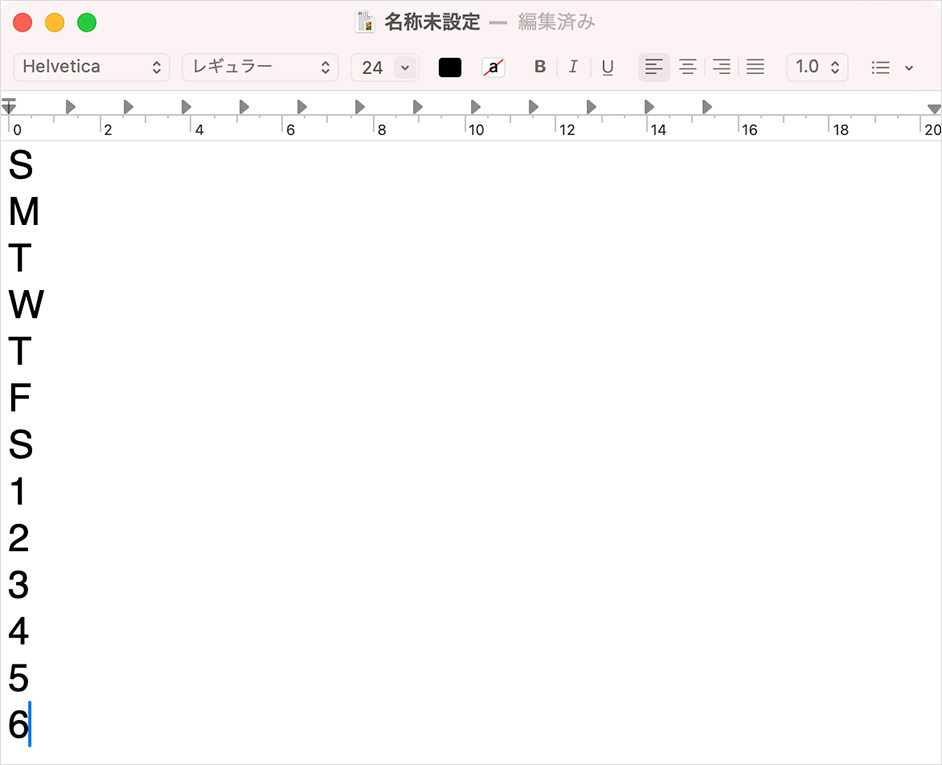Open the list bullets and numbering menu
This screenshot has width=942, height=765.
point(892,67)
